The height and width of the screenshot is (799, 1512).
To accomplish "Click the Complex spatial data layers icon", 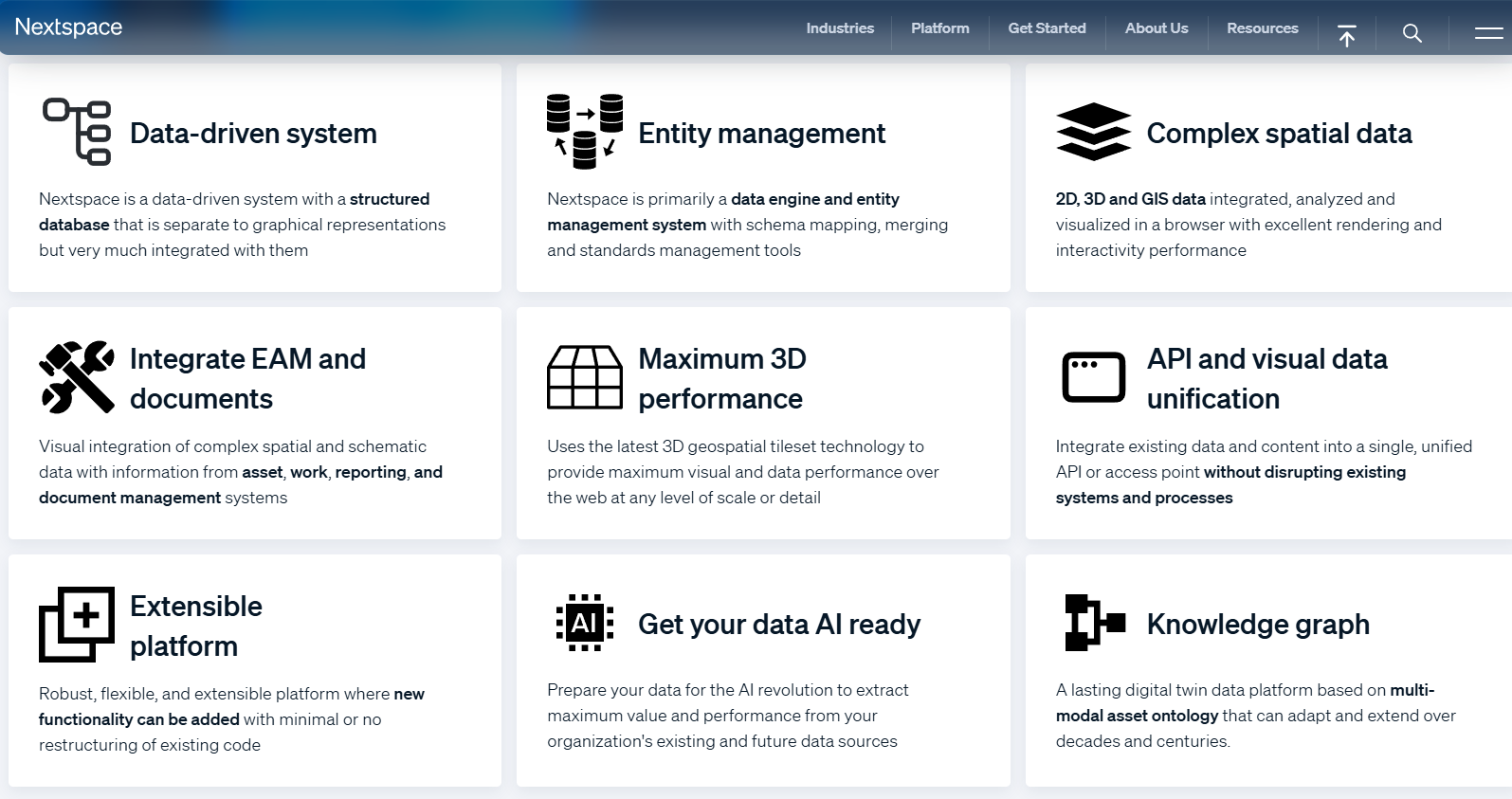I will tap(1094, 132).
